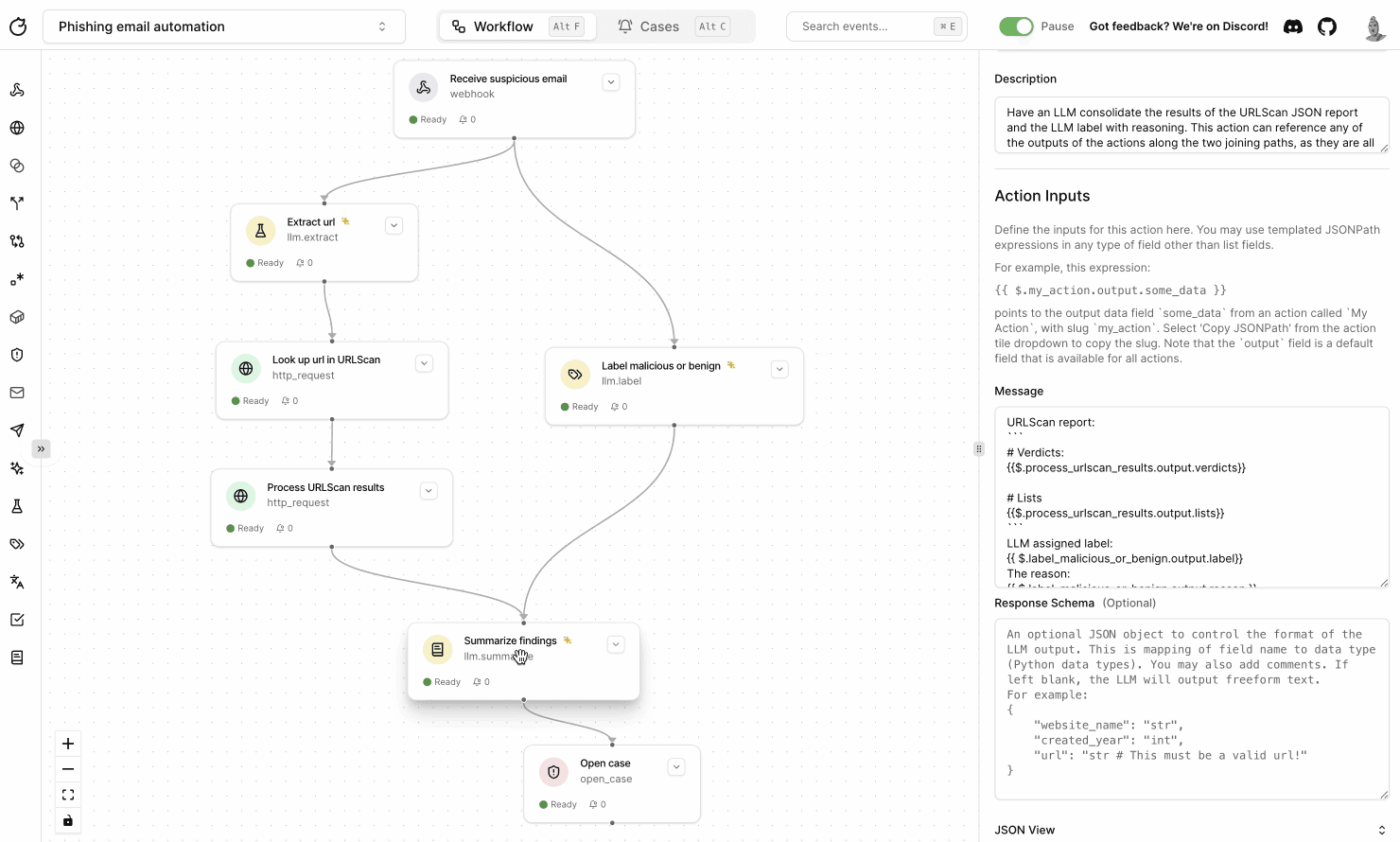Click Got feedback Discord link text
The image size is (1400, 842).
pyautogui.click(x=1179, y=26)
